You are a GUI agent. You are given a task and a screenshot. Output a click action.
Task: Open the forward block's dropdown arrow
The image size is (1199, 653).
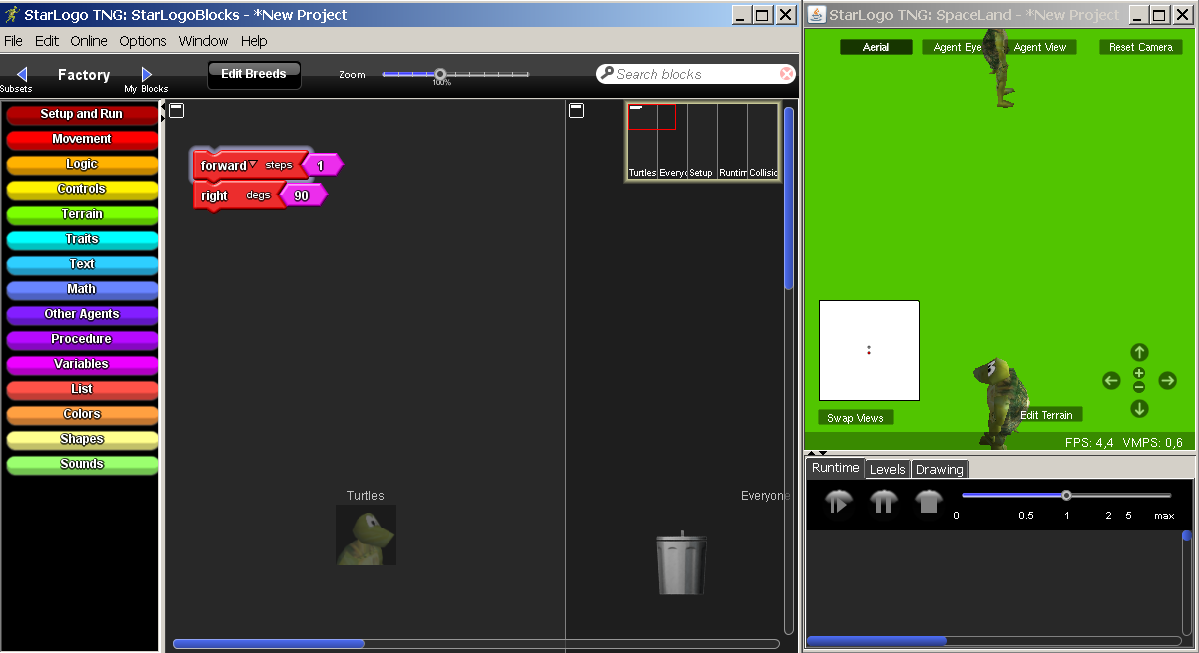tap(253, 164)
